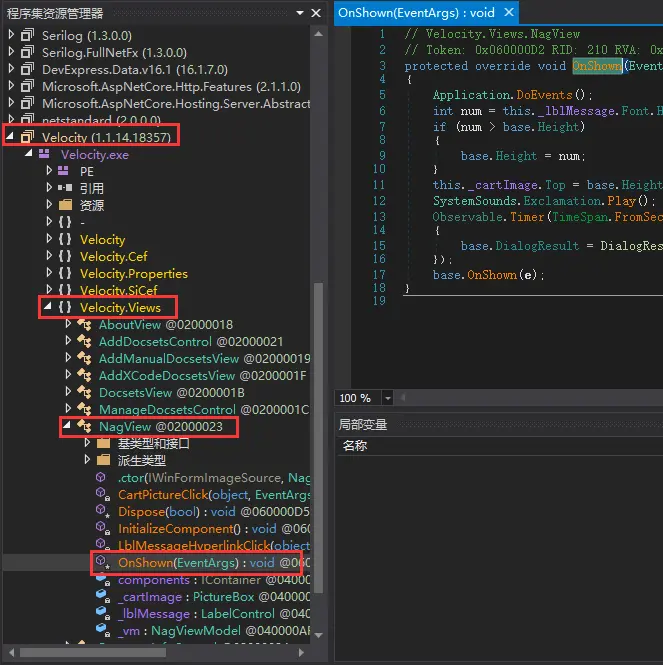Screen dimensions: 663x665
Task: Close the OnShown(EventArgs) : void tab
Action: [508, 13]
